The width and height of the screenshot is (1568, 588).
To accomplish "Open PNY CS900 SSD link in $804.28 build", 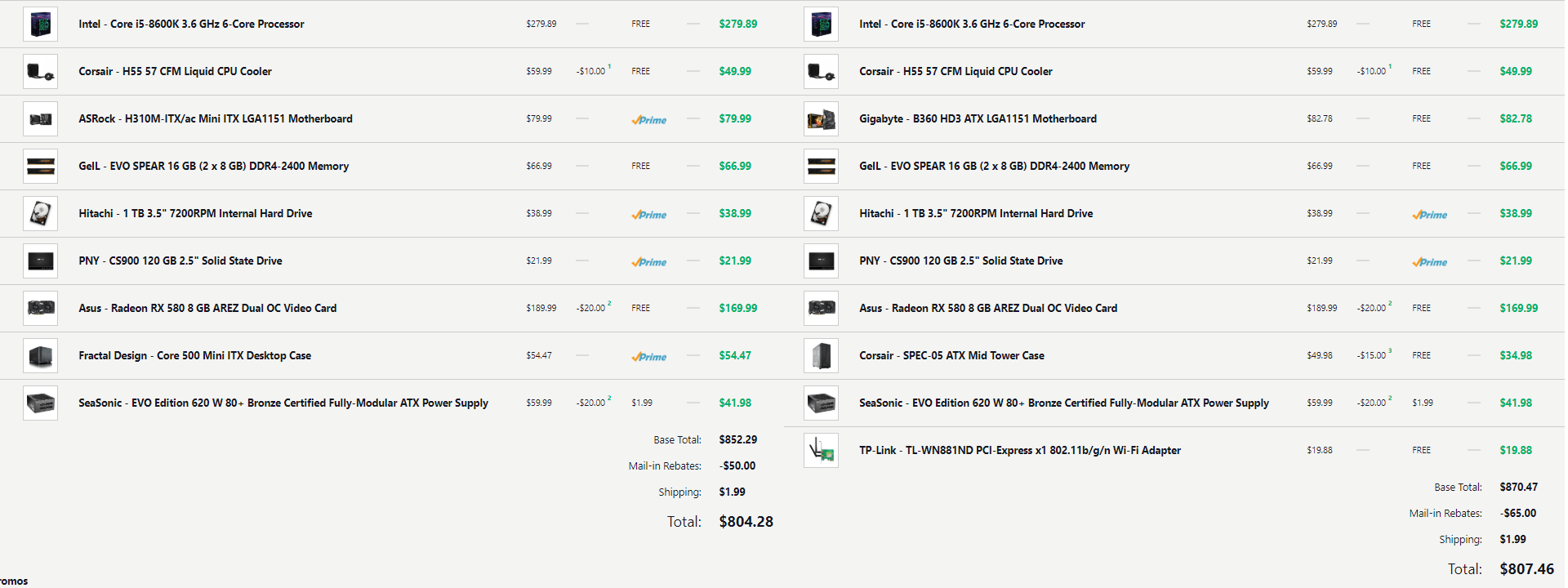I will (180, 261).
